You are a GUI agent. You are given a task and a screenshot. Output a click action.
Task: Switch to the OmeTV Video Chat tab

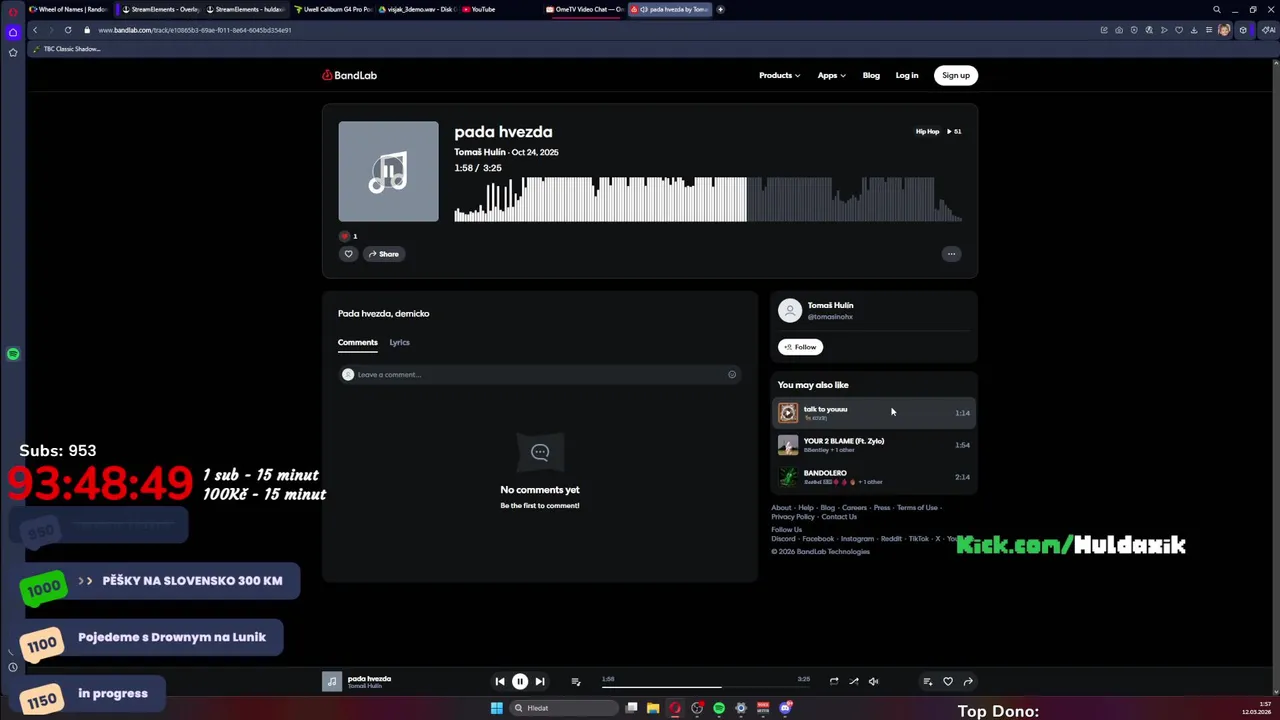585,9
